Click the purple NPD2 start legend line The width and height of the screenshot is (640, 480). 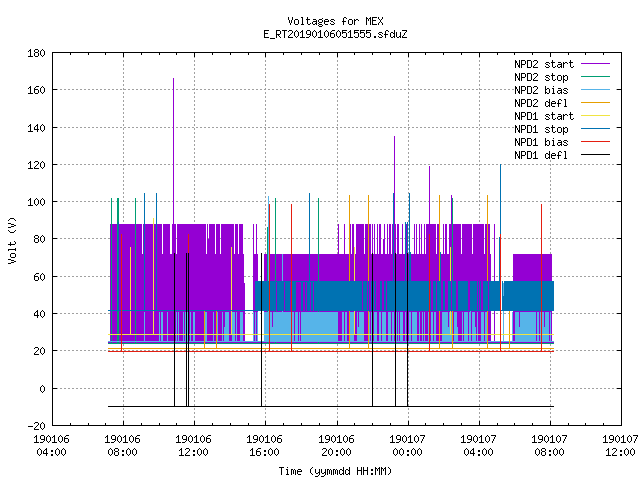[x=595, y=64]
